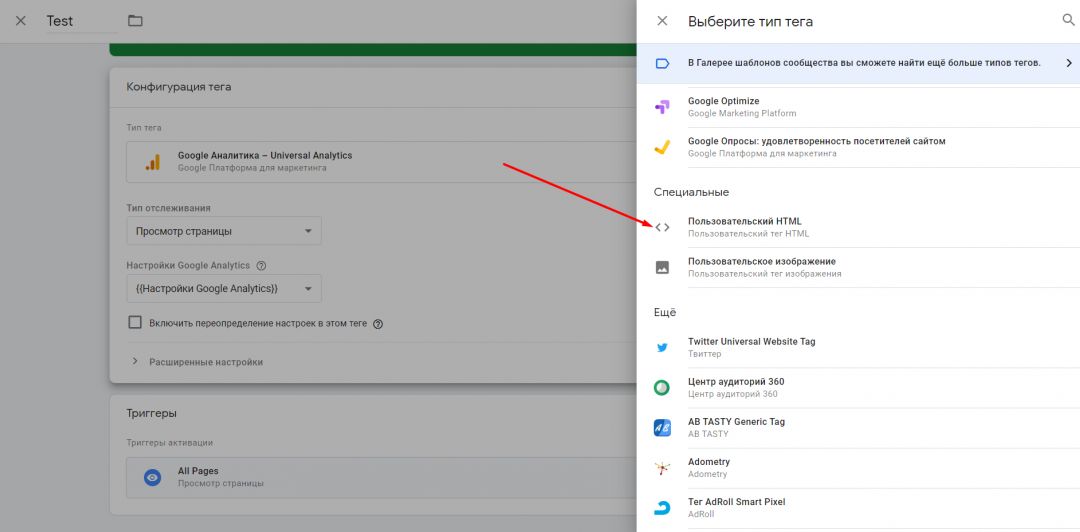Click the Конфигурация тега heading

(x=179, y=87)
